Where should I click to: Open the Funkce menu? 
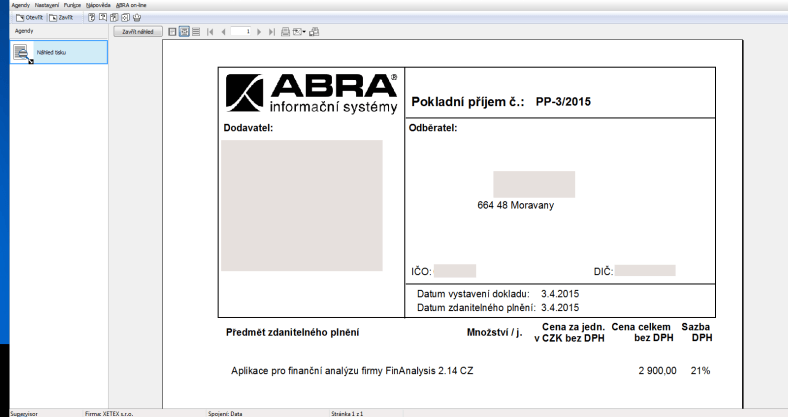pyautogui.click(x=72, y=5)
